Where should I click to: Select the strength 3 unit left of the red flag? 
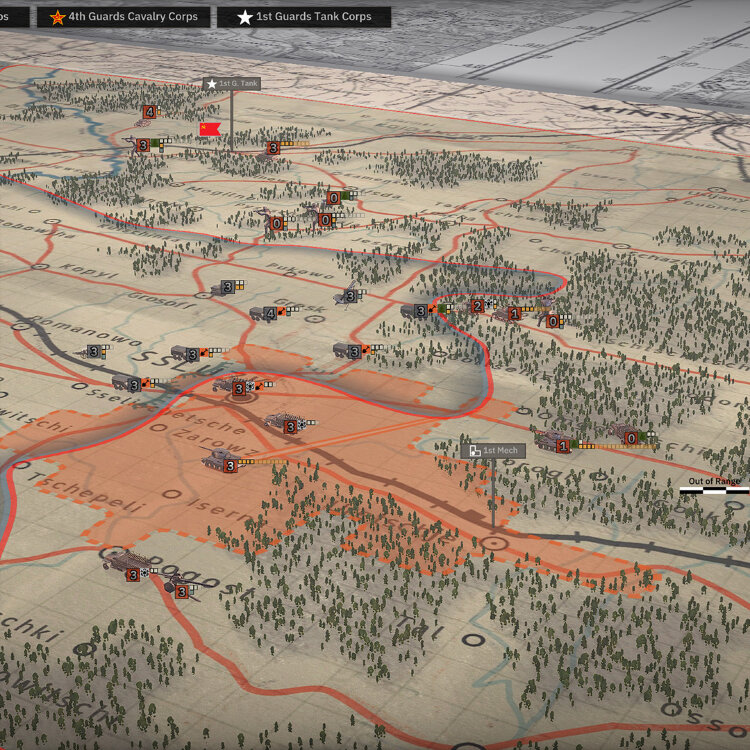[144, 146]
